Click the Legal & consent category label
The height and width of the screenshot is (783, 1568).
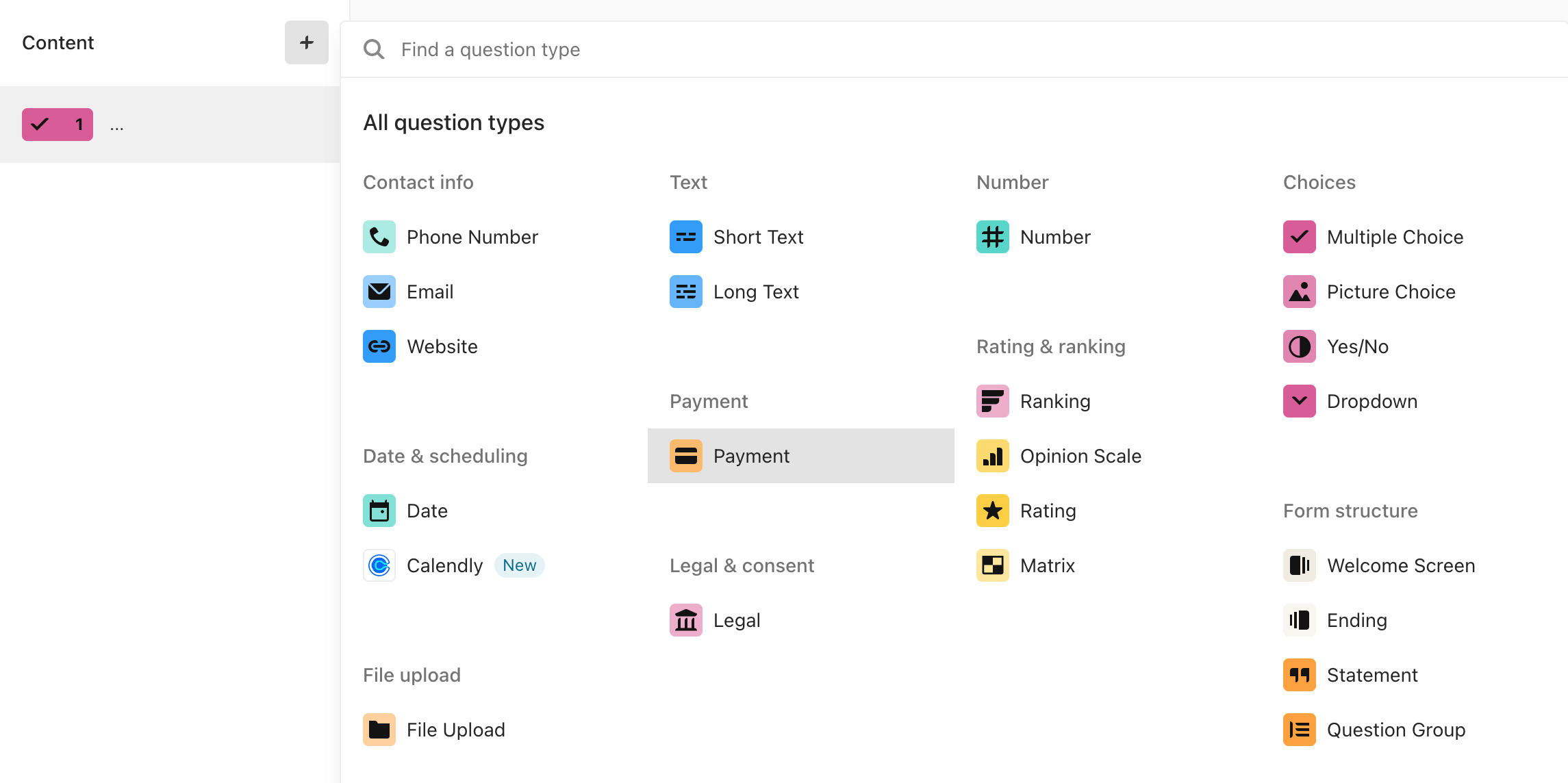click(742, 565)
